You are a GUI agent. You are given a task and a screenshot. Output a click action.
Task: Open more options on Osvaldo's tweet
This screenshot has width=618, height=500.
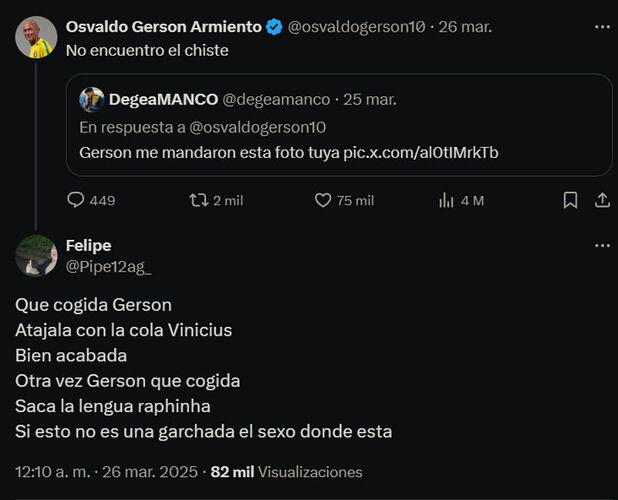tap(602, 27)
